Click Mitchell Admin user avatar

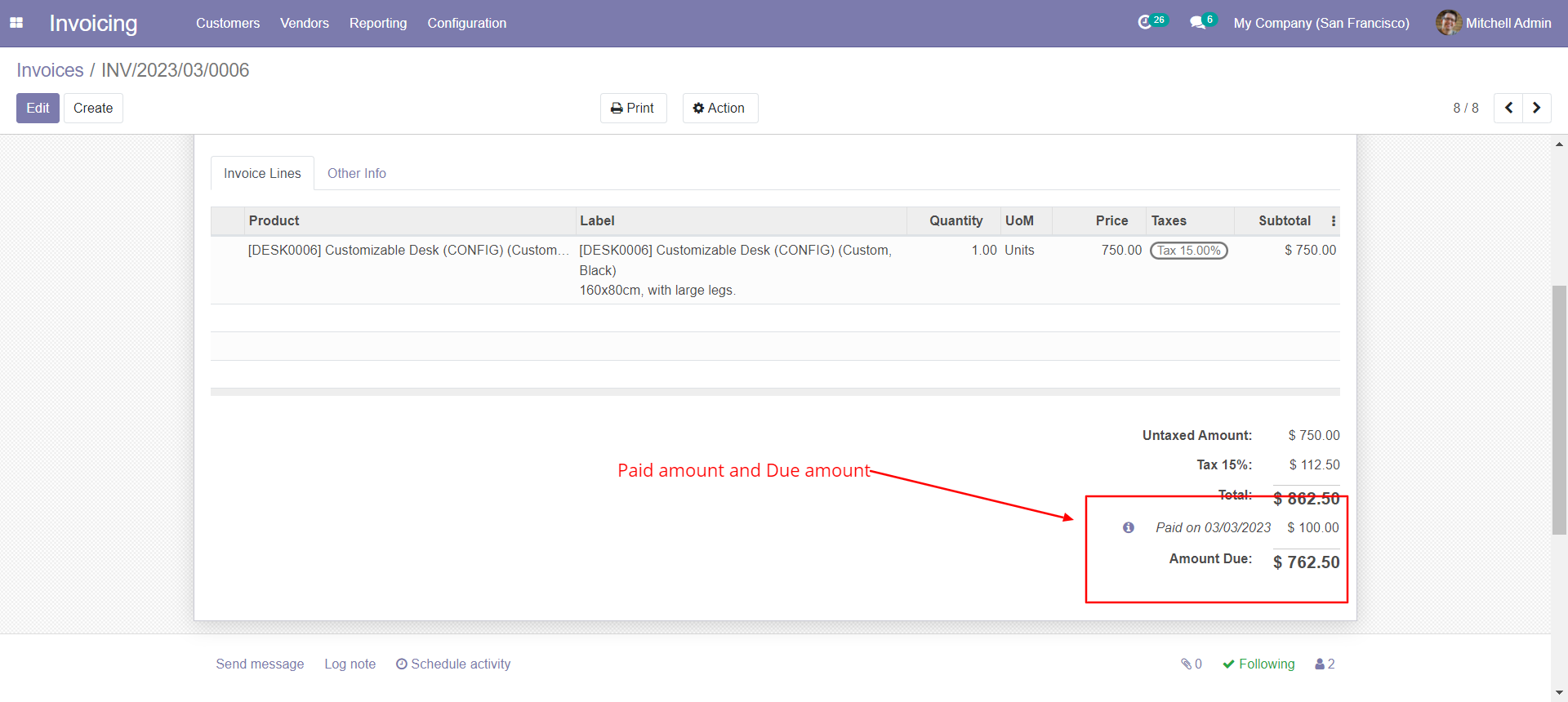point(1448,23)
